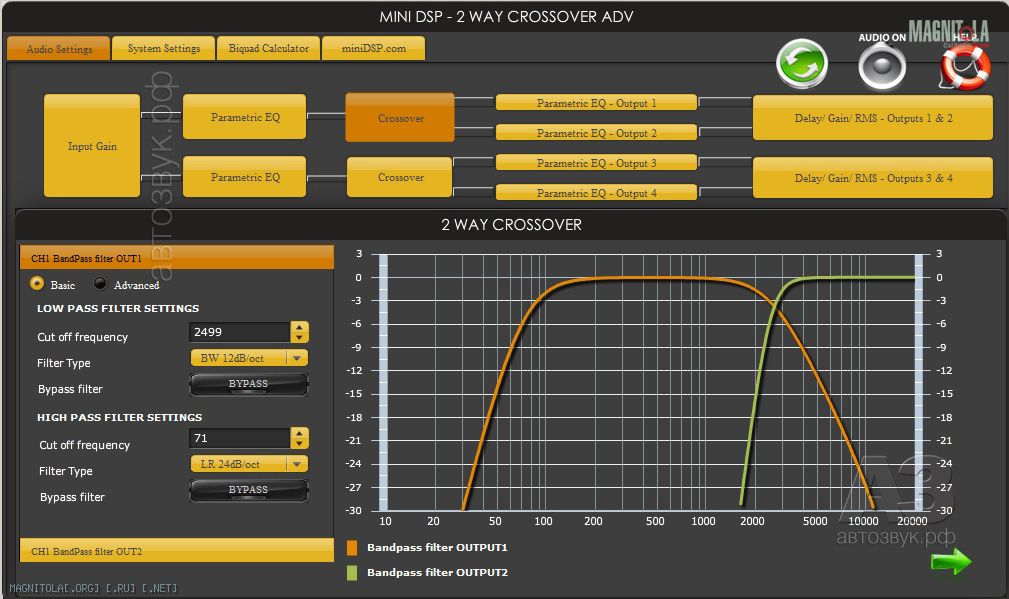The width and height of the screenshot is (1009, 599).
Task: Toggle the Audio On speaker icon
Action: (882, 67)
